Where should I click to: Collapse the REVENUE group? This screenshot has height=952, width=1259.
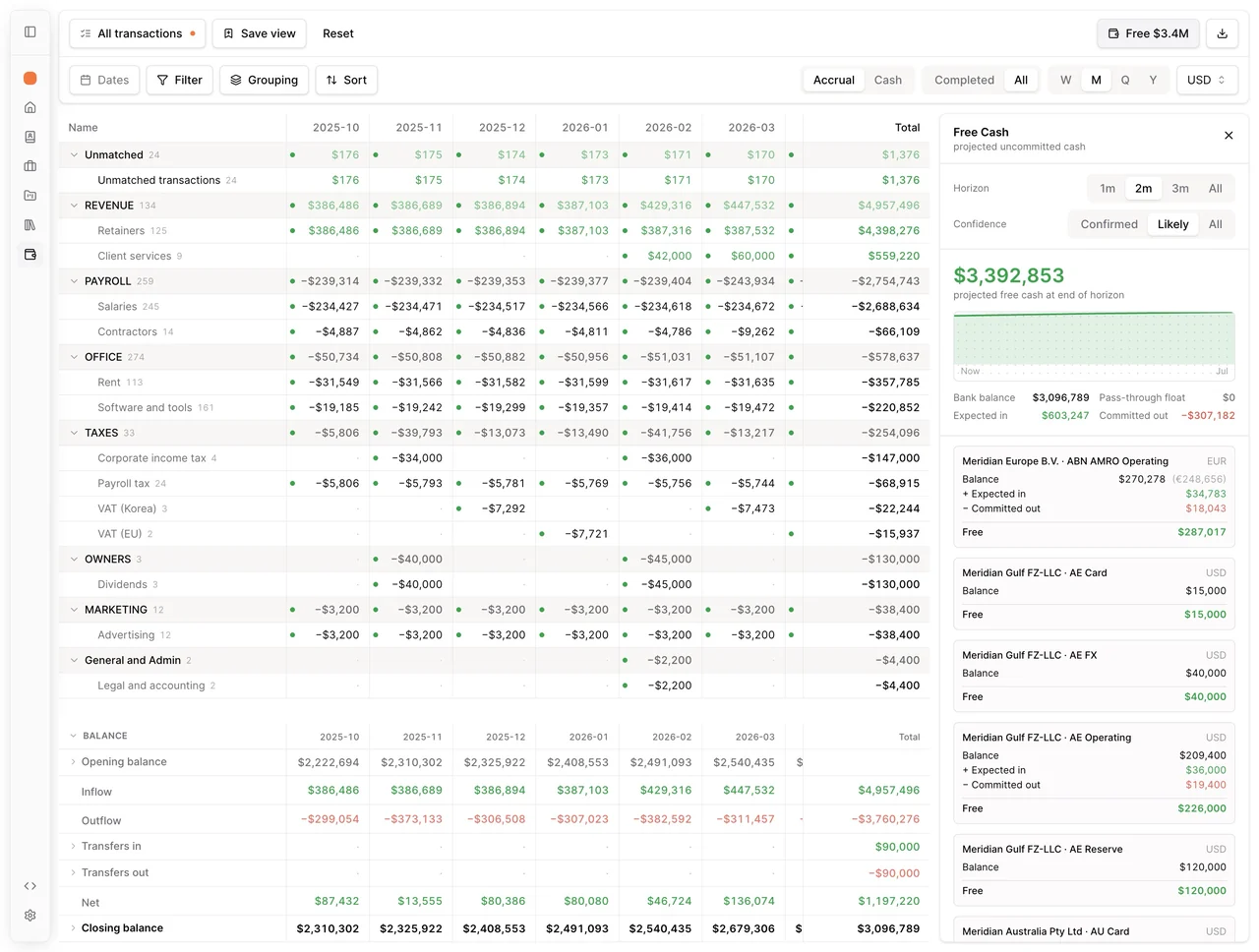tap(74, 206)
